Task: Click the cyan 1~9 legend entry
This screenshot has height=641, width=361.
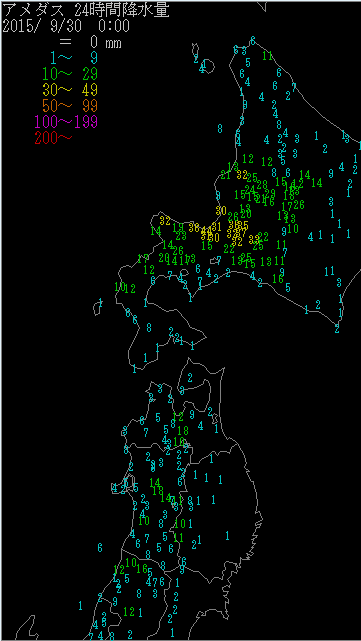Action: coord(74,58)
